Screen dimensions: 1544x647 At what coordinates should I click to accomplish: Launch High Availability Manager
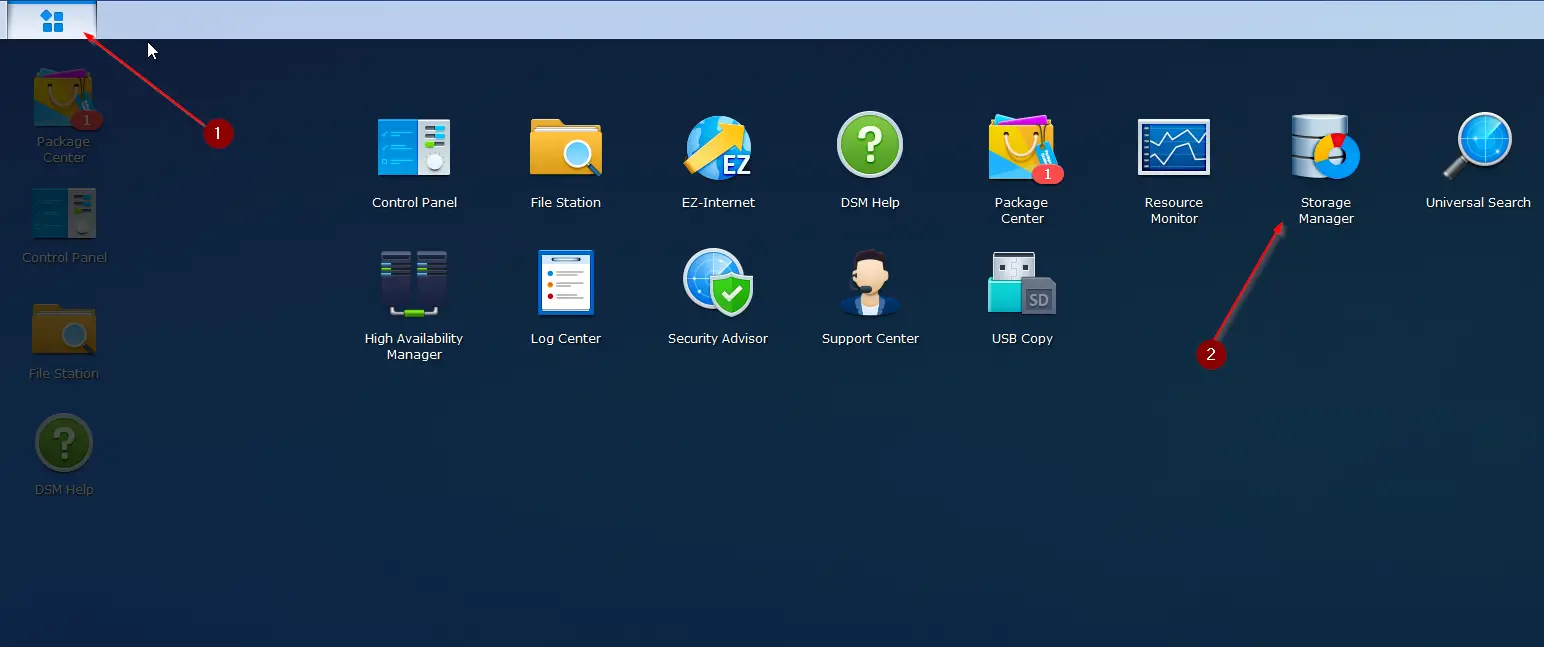(x=414, y=284)
